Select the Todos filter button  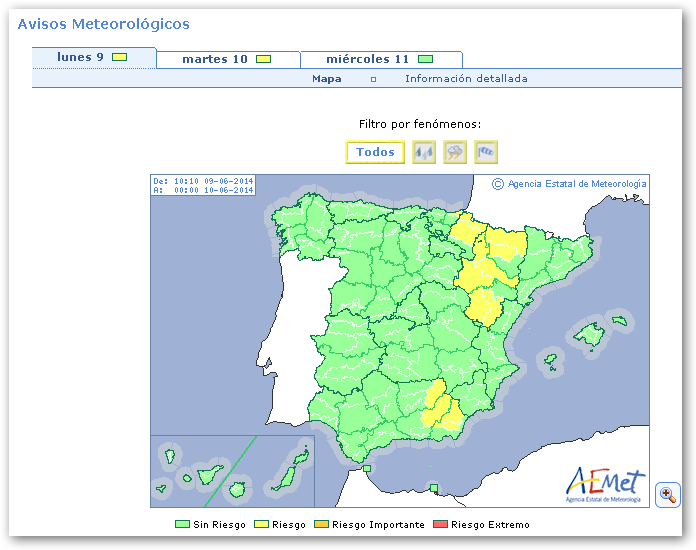375,152
